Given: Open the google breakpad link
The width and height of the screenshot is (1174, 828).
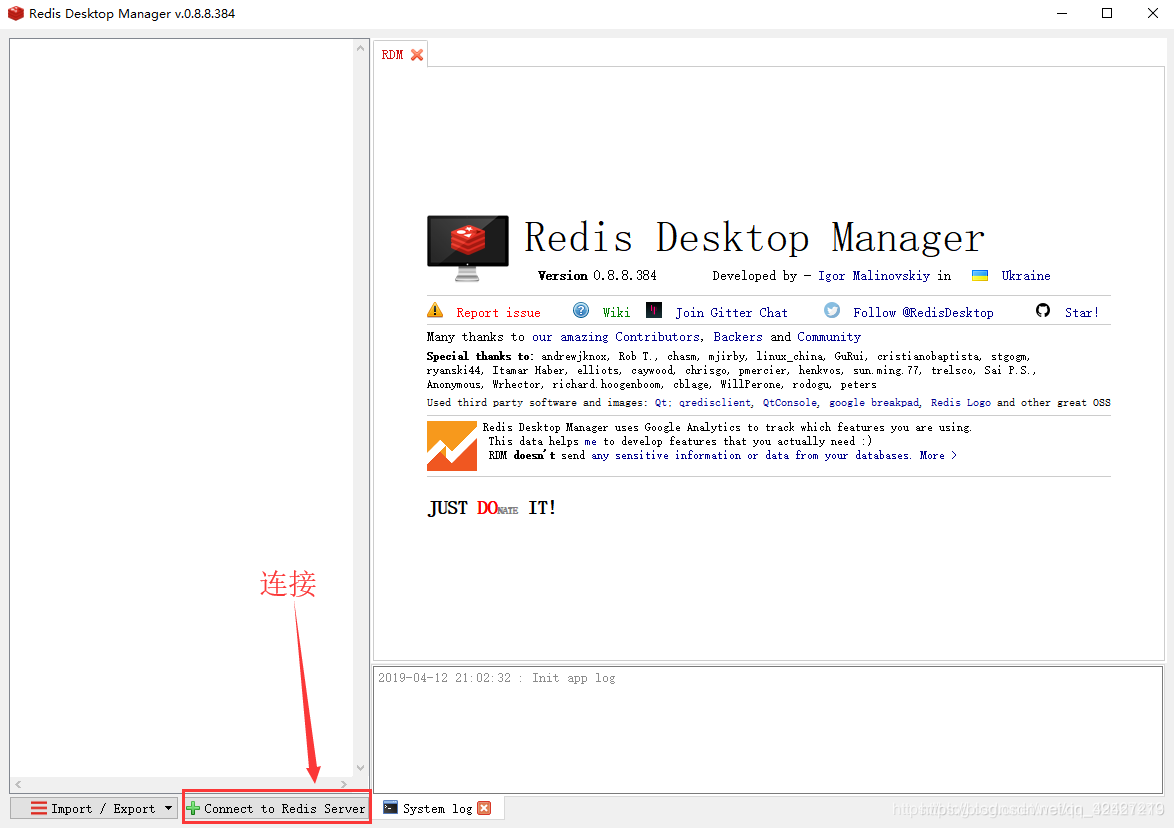Looking at the screenshot, I should [x=874, y=403].
